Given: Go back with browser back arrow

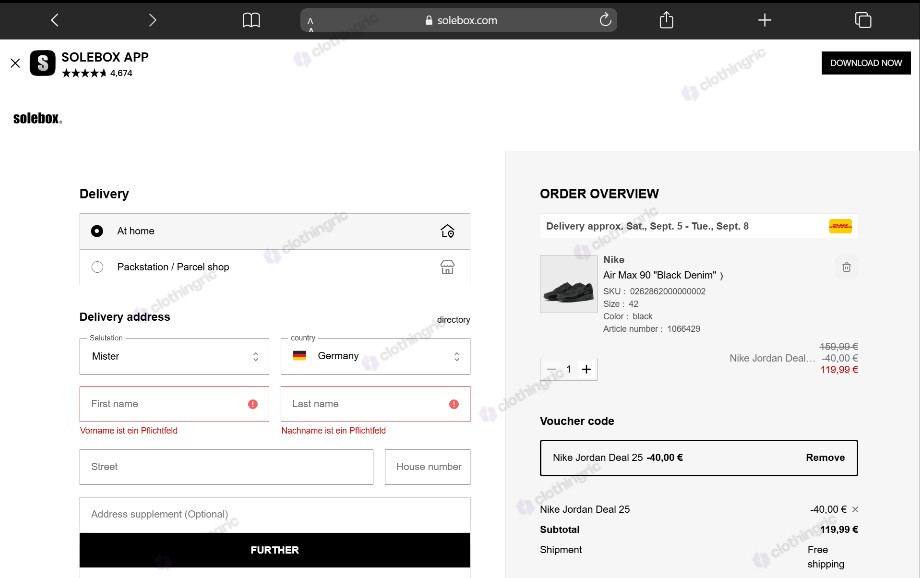Looking at the screenshot, I should click(x=55, y=20).
